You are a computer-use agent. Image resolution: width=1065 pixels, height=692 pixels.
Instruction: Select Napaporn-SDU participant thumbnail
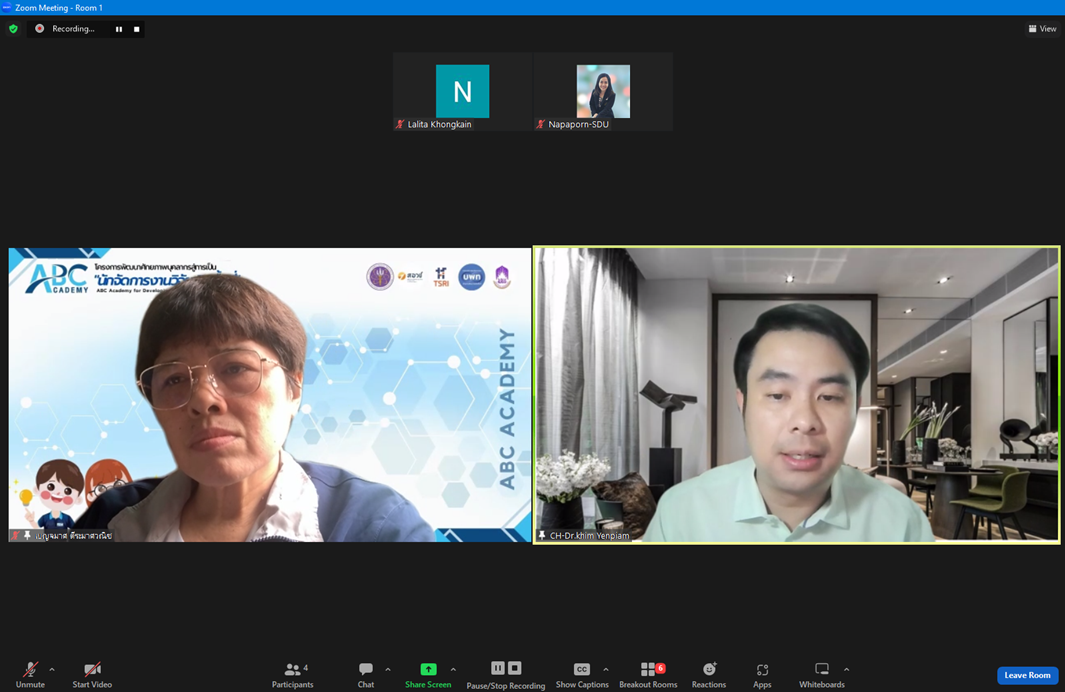[603, 92]
